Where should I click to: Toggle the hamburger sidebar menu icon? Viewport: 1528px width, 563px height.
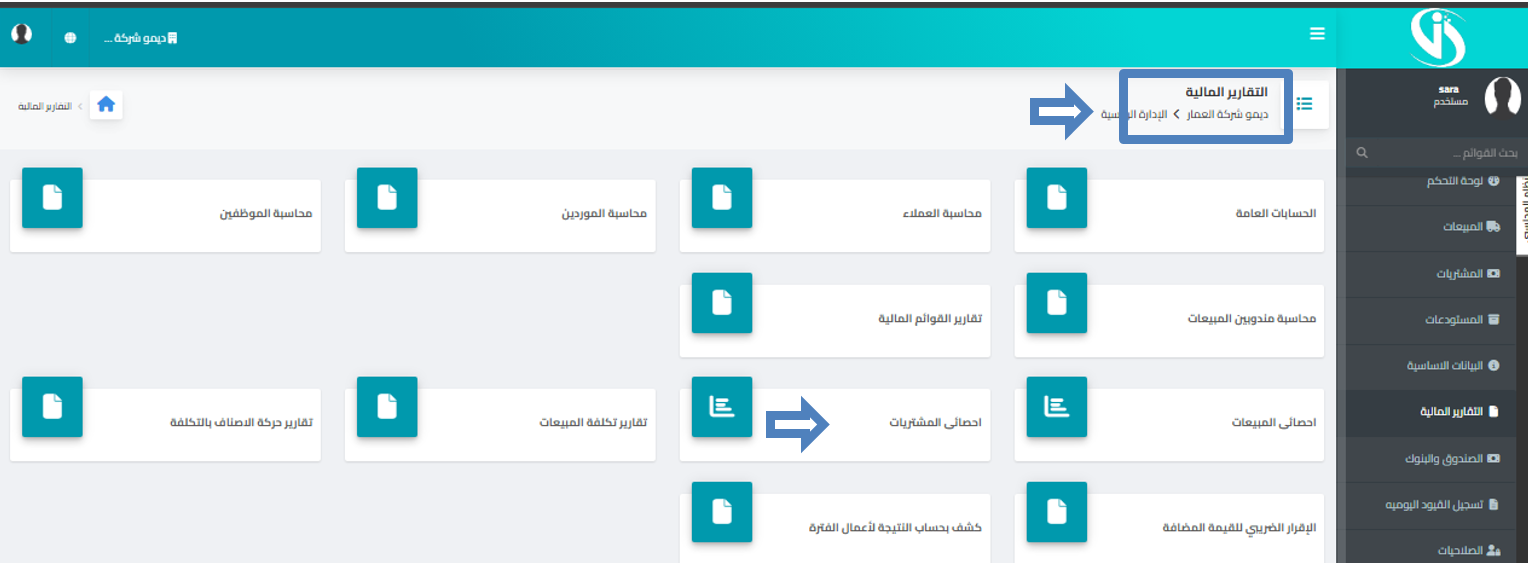coord(1317,34)
